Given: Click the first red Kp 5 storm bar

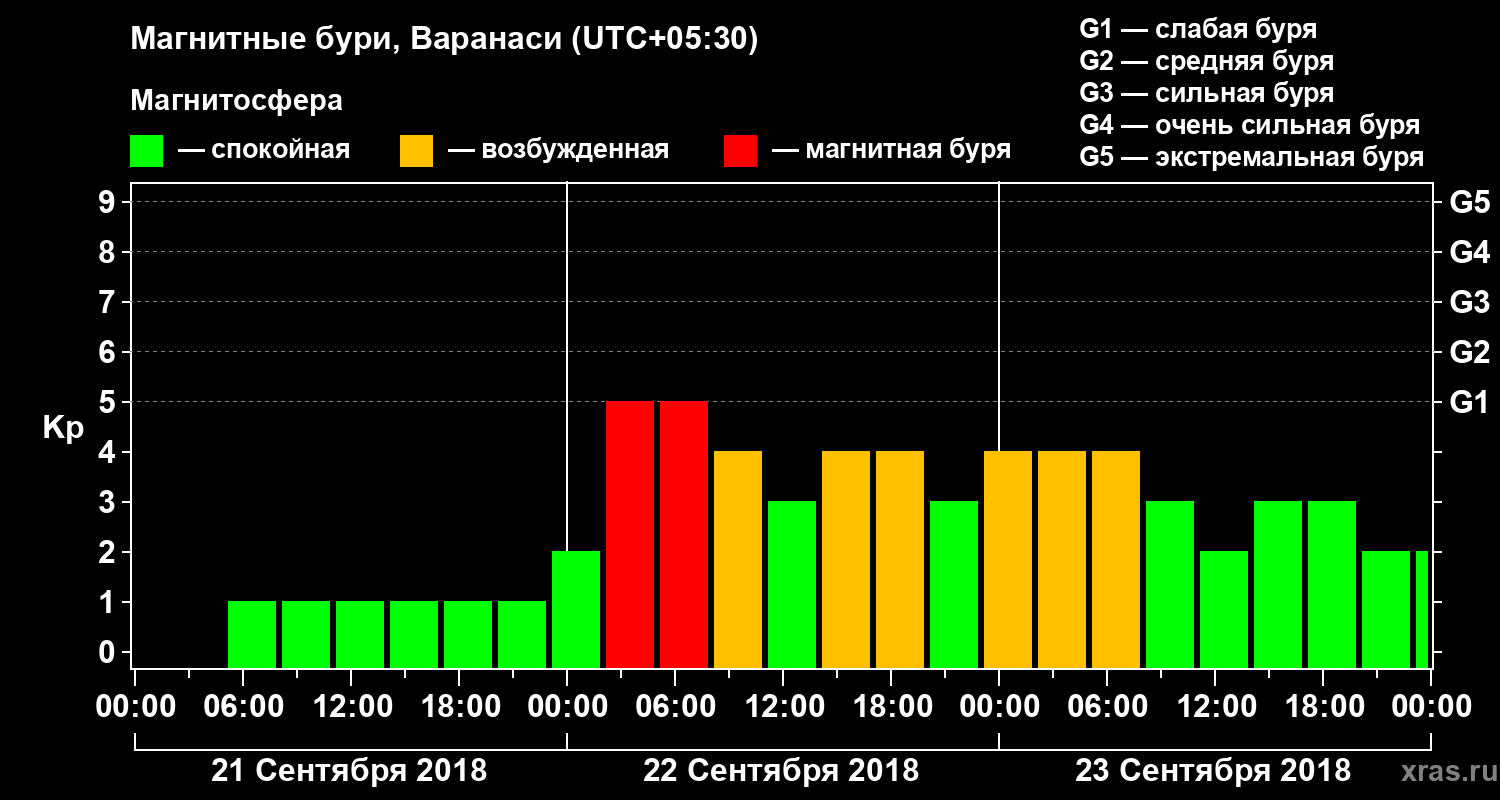Looking at the screenshot, I should (630, 534).
